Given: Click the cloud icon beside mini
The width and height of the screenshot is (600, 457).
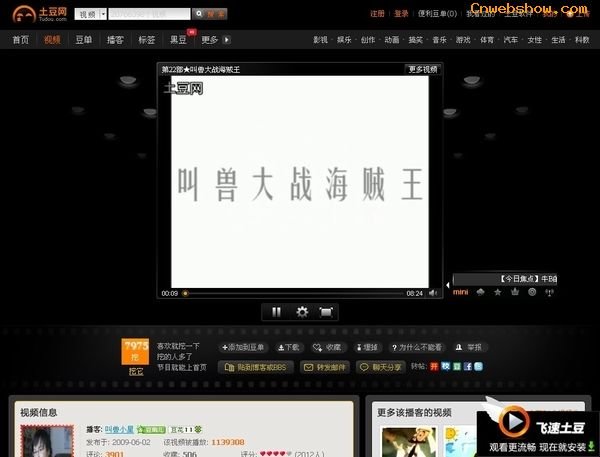Looking at the screenshot, I should coord(481,292).
